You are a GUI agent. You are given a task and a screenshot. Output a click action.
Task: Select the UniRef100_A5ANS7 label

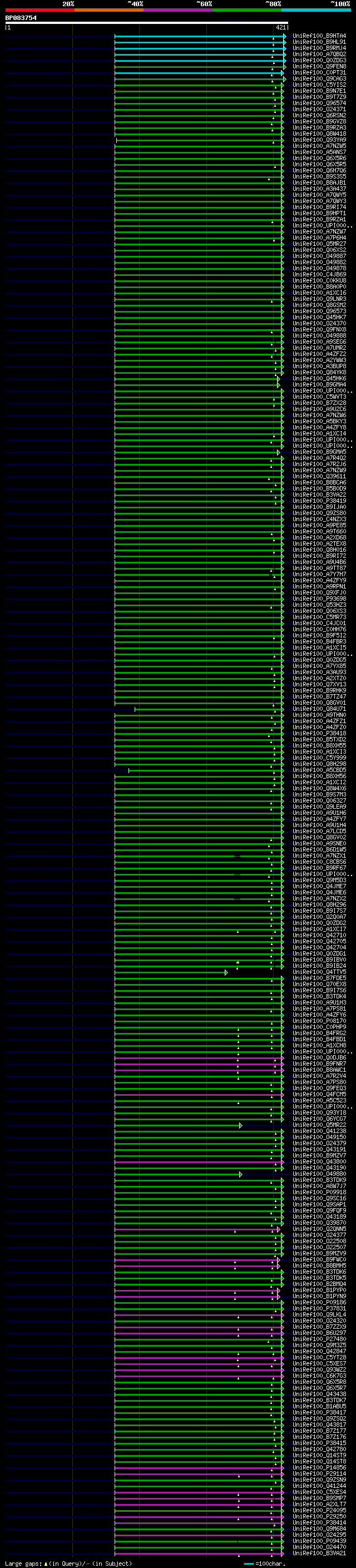point(319,152)
